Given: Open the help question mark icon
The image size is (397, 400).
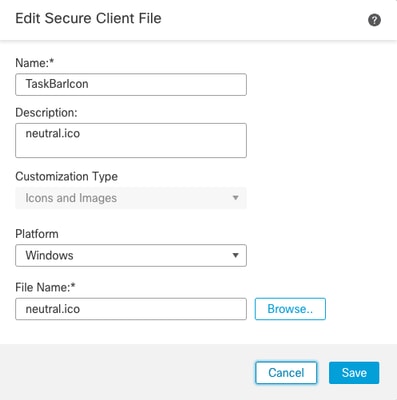Looking at the screenshot, I should coord(374,20).
